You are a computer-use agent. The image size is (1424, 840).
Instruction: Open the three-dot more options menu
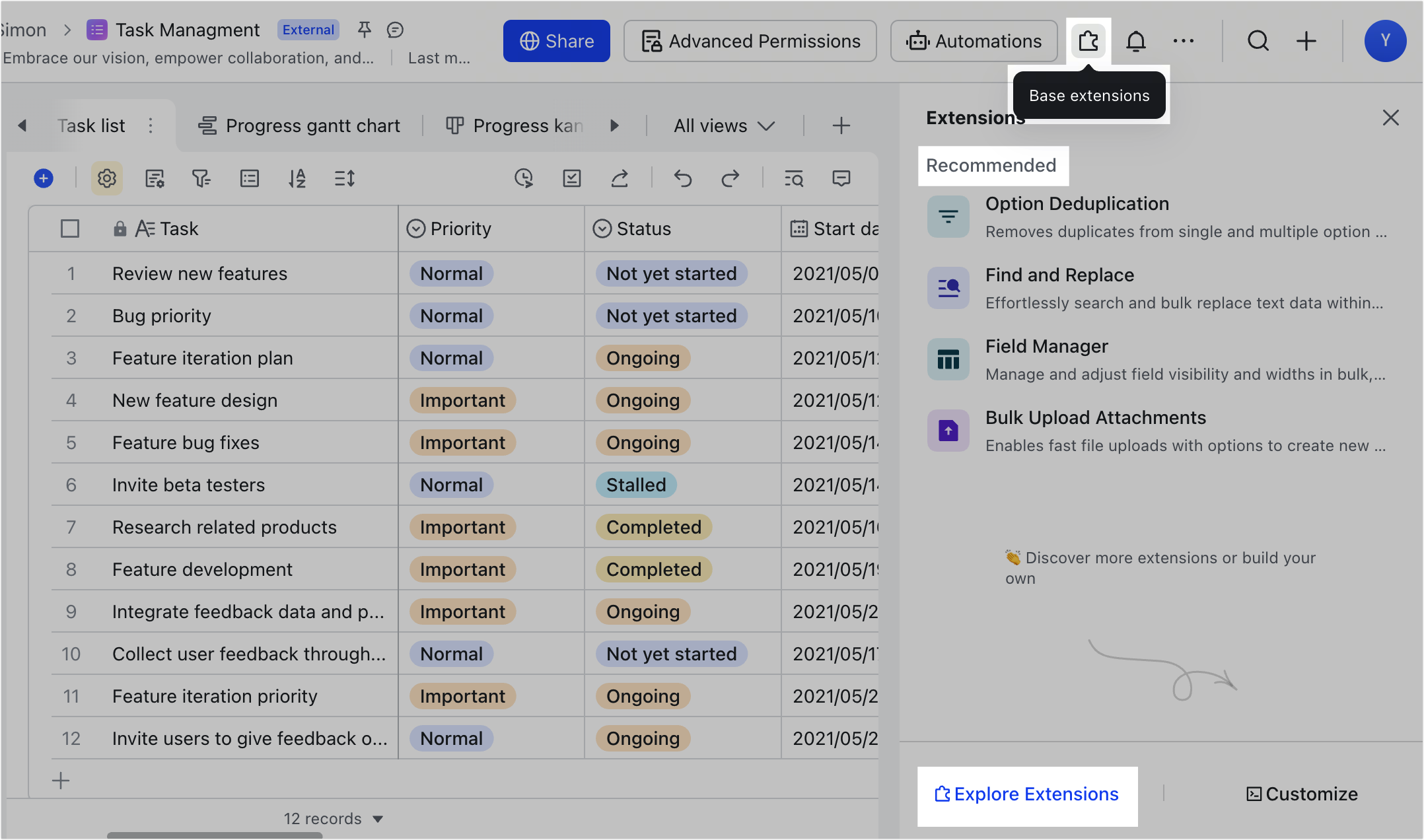(1182, 41)
